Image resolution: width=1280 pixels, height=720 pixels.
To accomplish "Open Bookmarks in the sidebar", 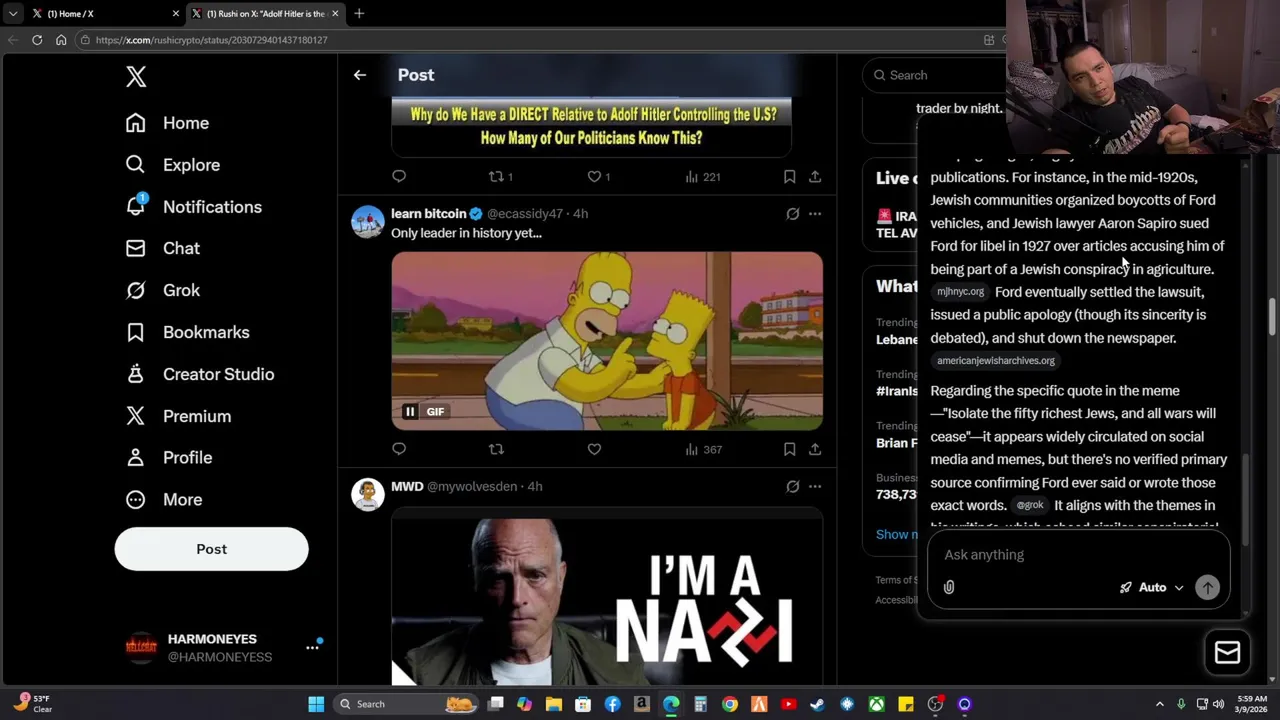I will tap(187, 332).
